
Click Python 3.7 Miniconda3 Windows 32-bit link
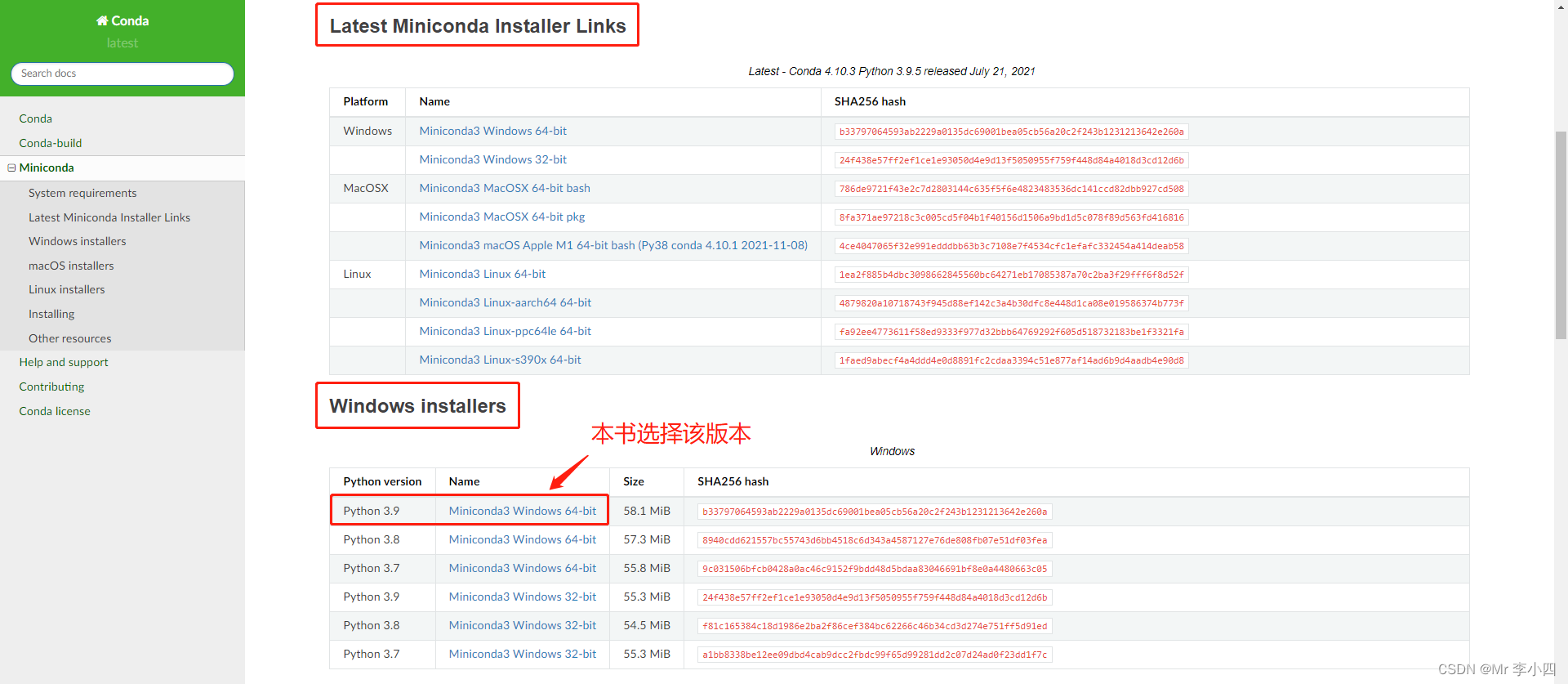click(x=523, y=654)
